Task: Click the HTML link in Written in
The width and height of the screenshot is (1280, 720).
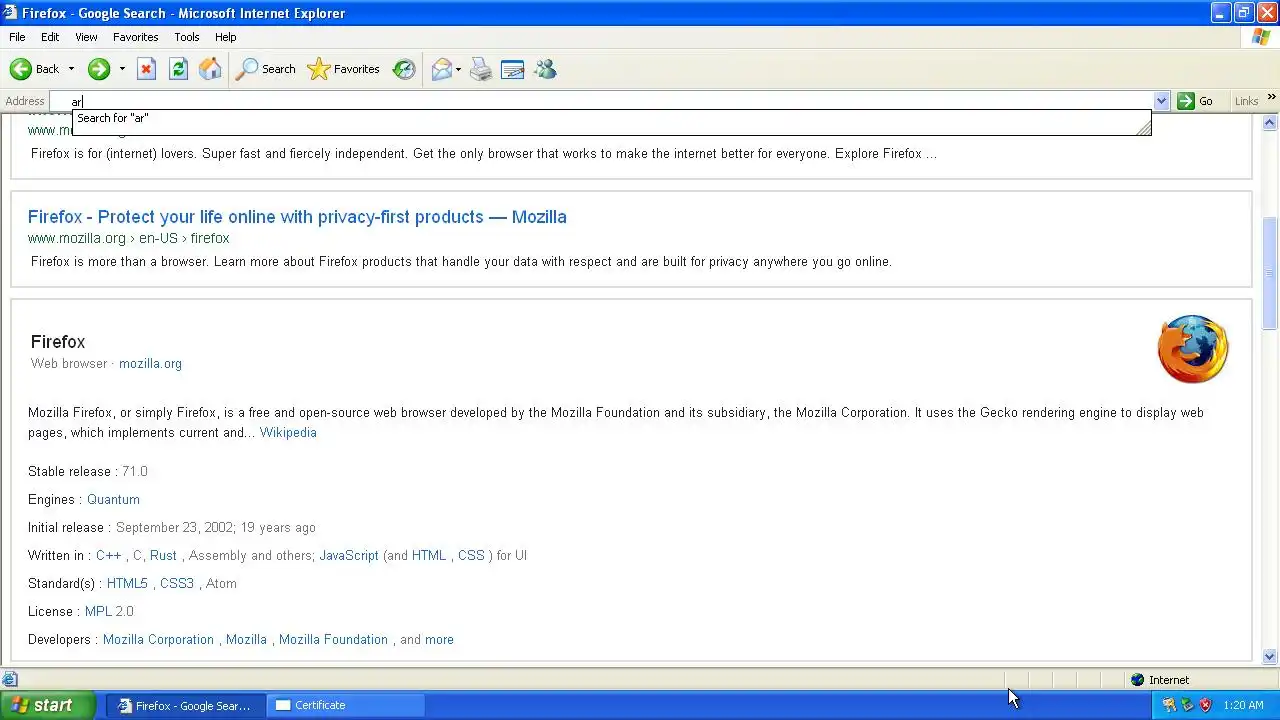Action: (x=429, y=556)
